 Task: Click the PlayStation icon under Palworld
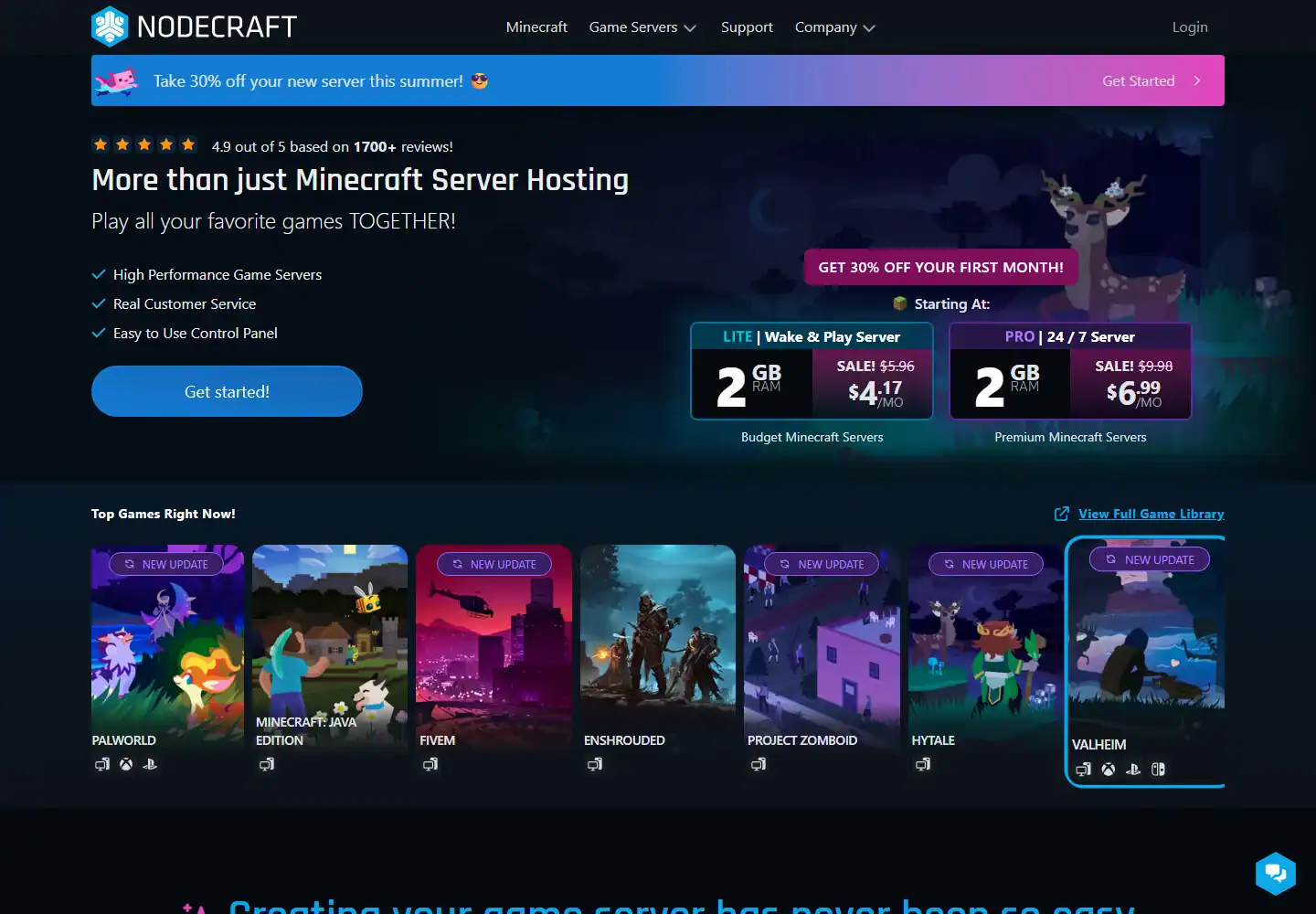tap(150, 764)
